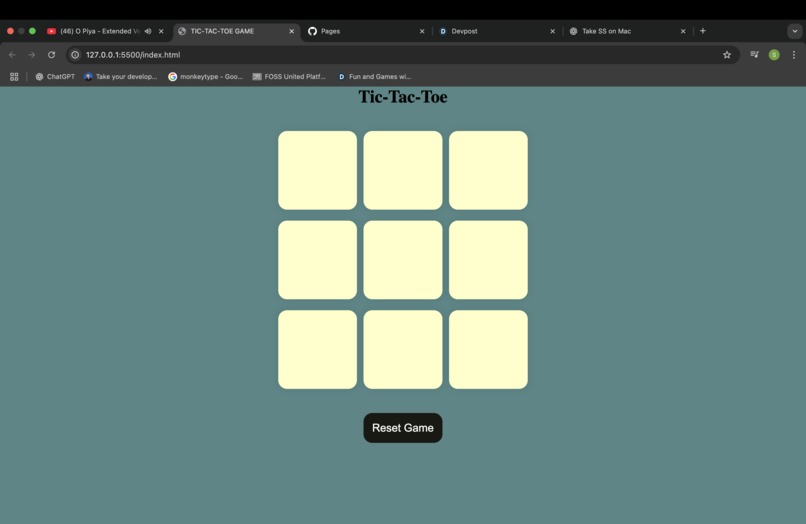Switch to the Take SS on Mac tab
This screenshot has height=524, width=806.
(x=627, y=31)
